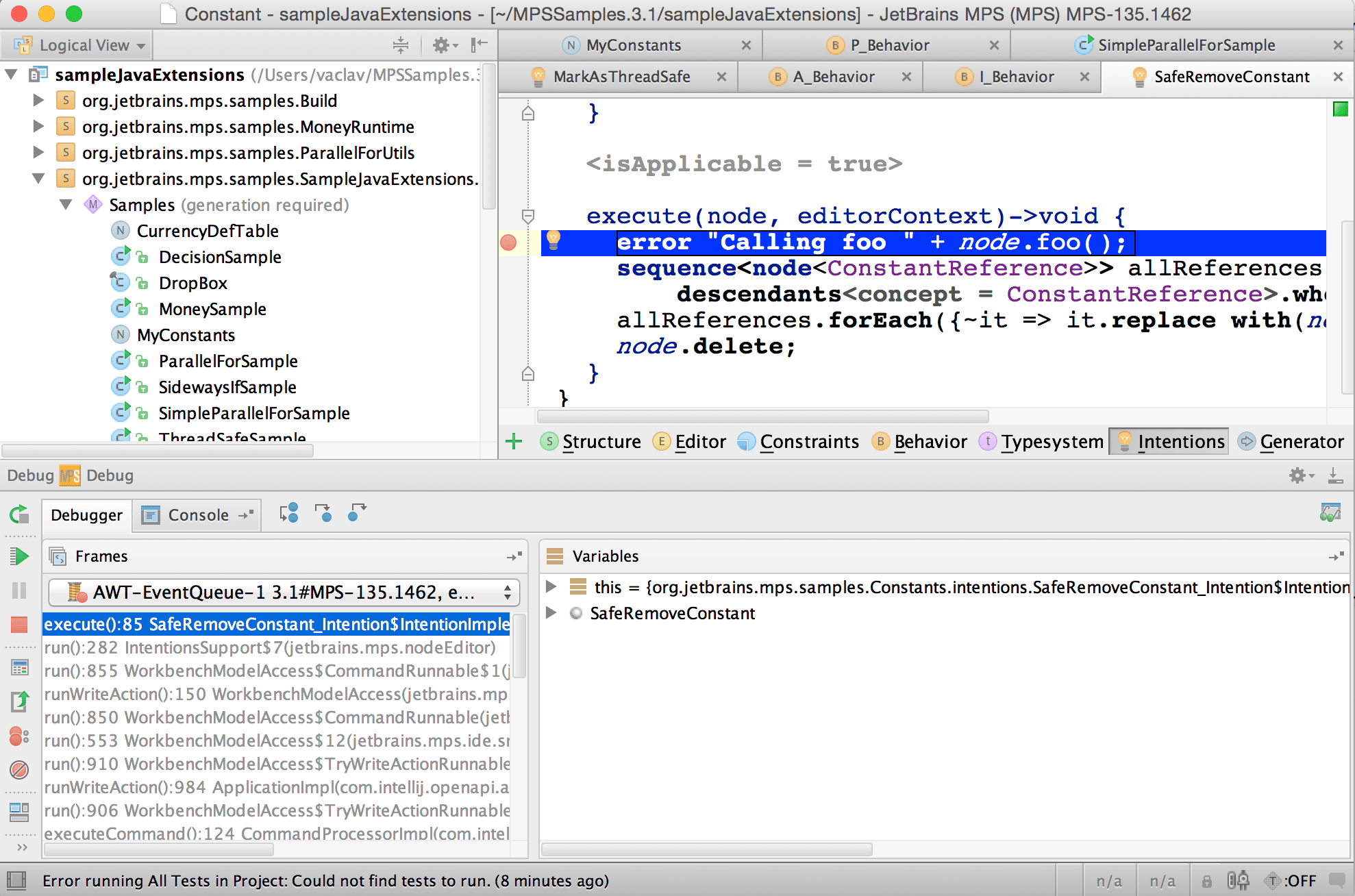The height and width of the screenshot is (896, 1355).
Task: Pause the running program
Action: 18,591
